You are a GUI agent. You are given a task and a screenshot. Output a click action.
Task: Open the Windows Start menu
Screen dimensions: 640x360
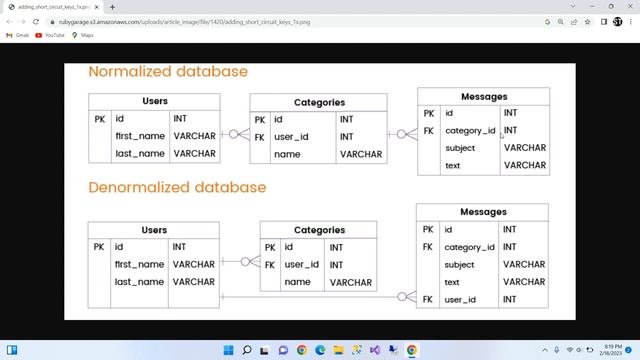(229, 350)
